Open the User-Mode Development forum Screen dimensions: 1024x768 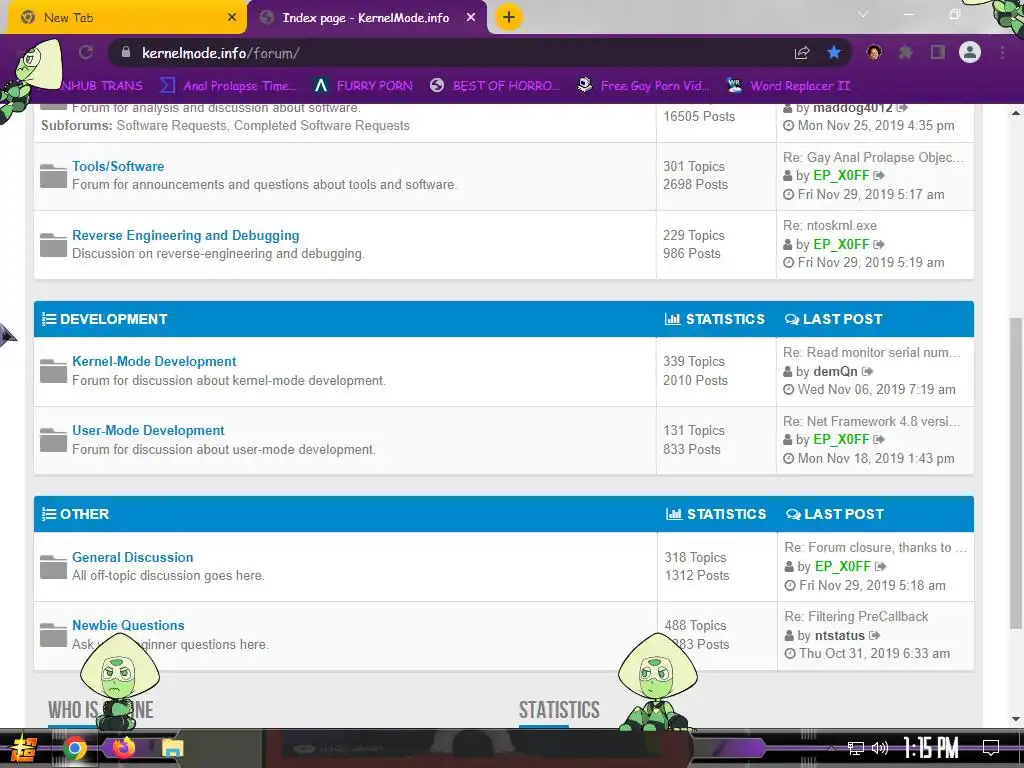pos(148,430)
